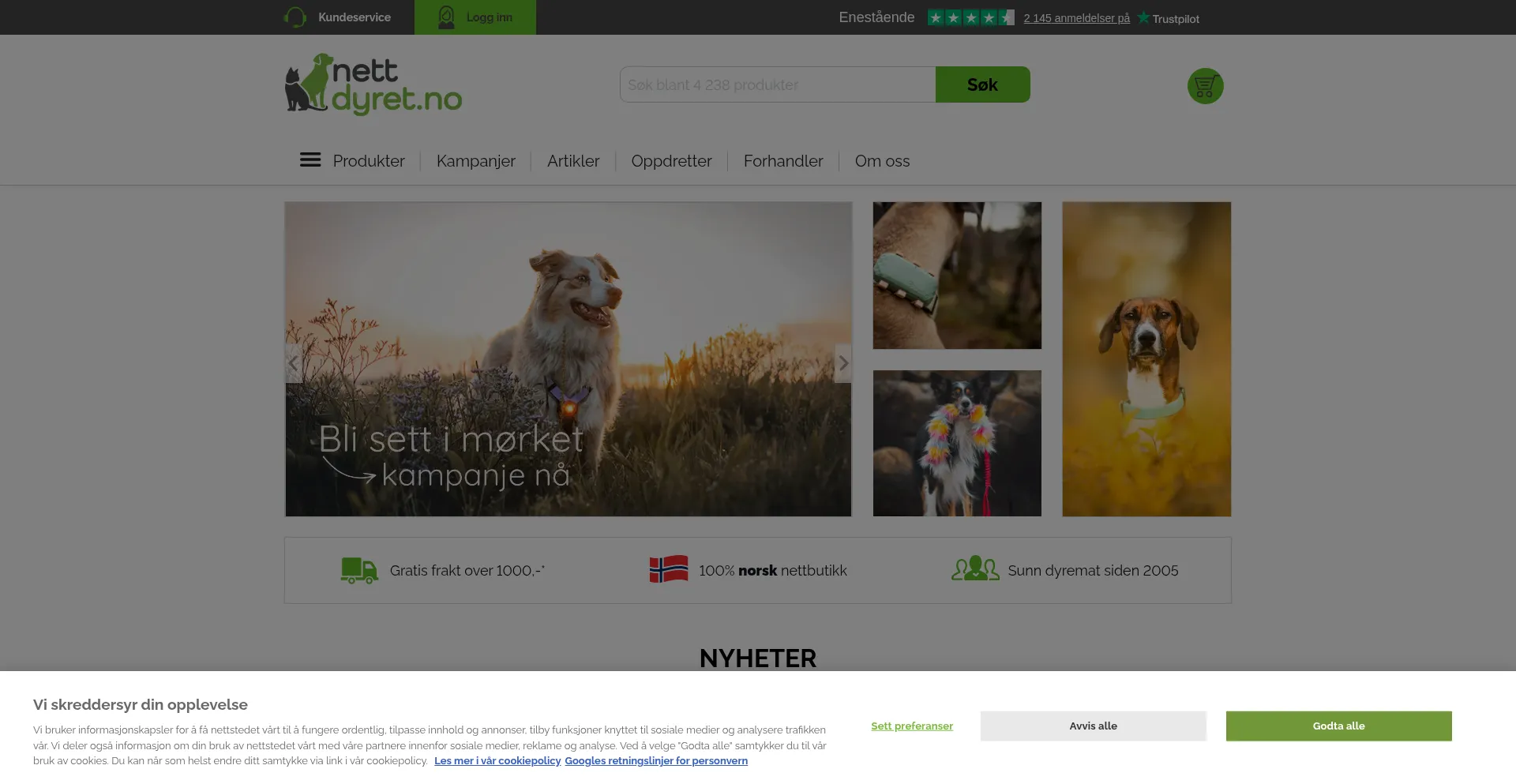
Task: Open Sett preferanser cookie settings
Action: (x=912, y=726)
